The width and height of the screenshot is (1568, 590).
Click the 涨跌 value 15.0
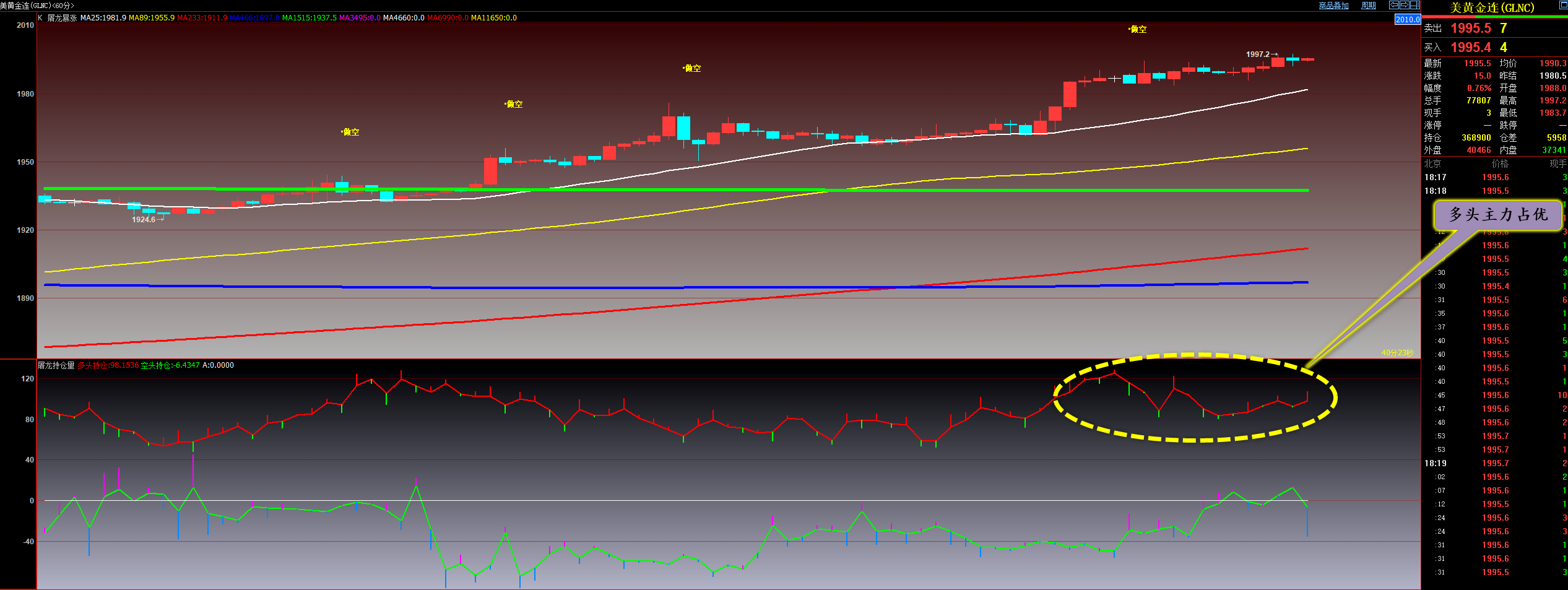[1482, 76]
